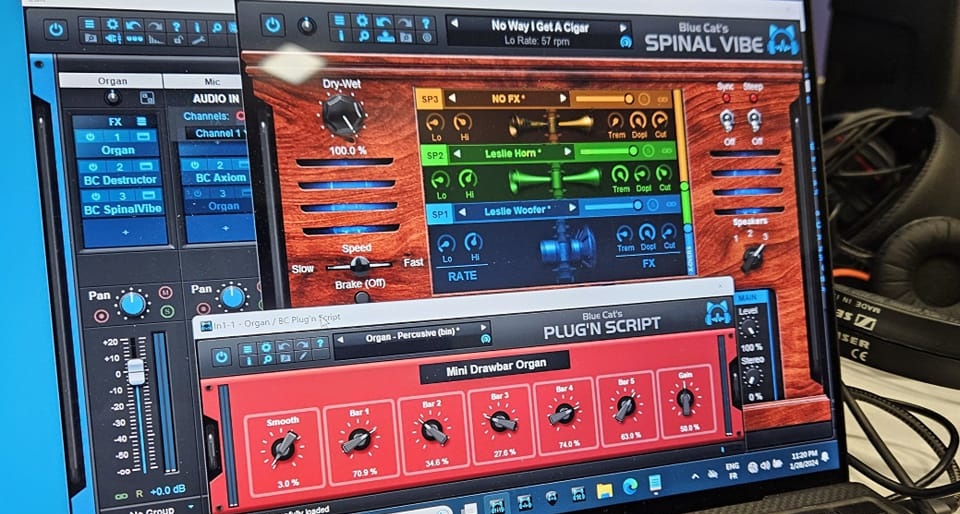Click previous arrow beside Leslie Woofer
Image resolution: width=960 pixels, height=514 pixels.
pyautogui.click(x=463, y=212)
